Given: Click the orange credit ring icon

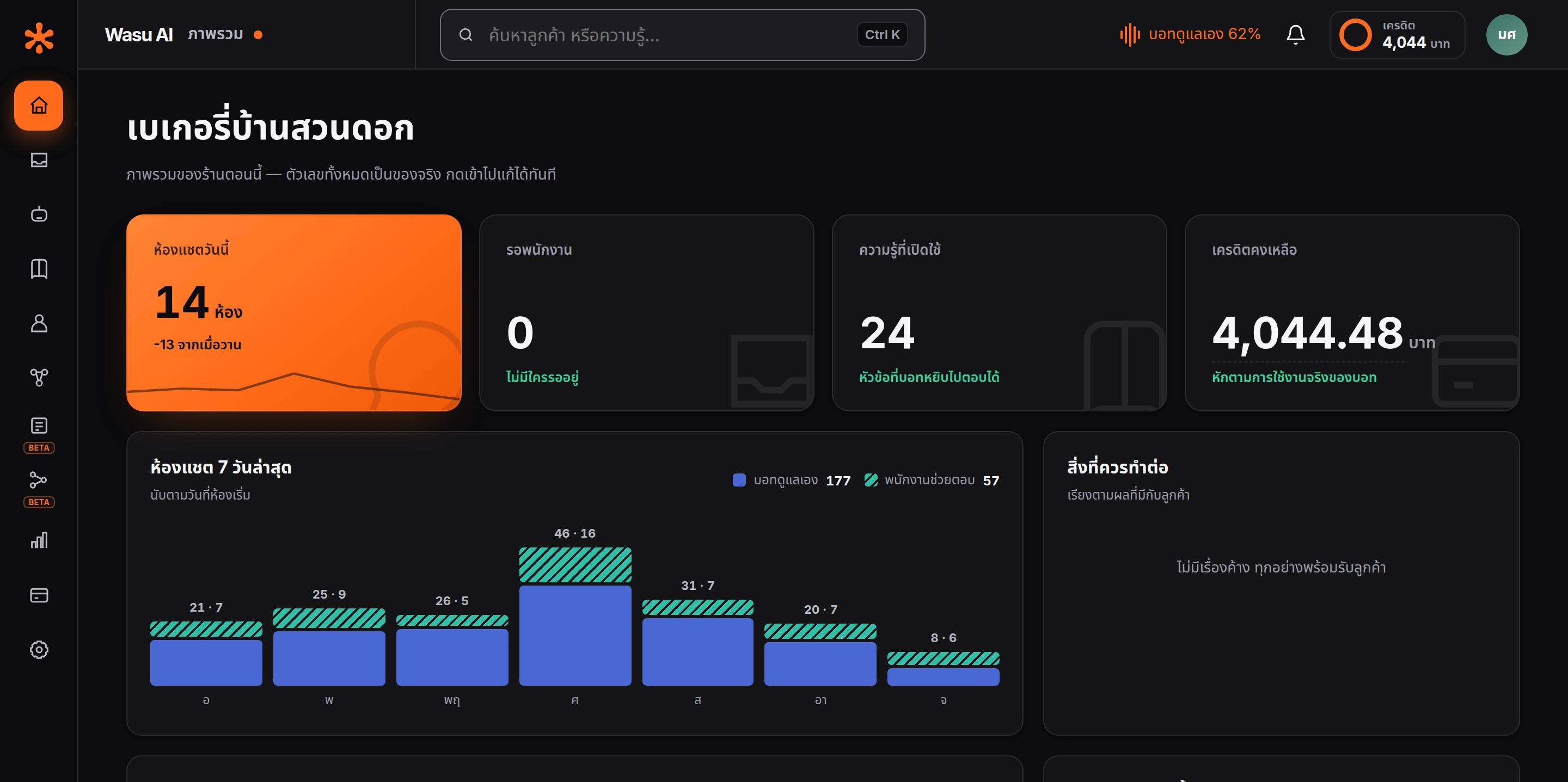Looking at the screenshot, I should pyautogui.click(x=1356, y=35).
